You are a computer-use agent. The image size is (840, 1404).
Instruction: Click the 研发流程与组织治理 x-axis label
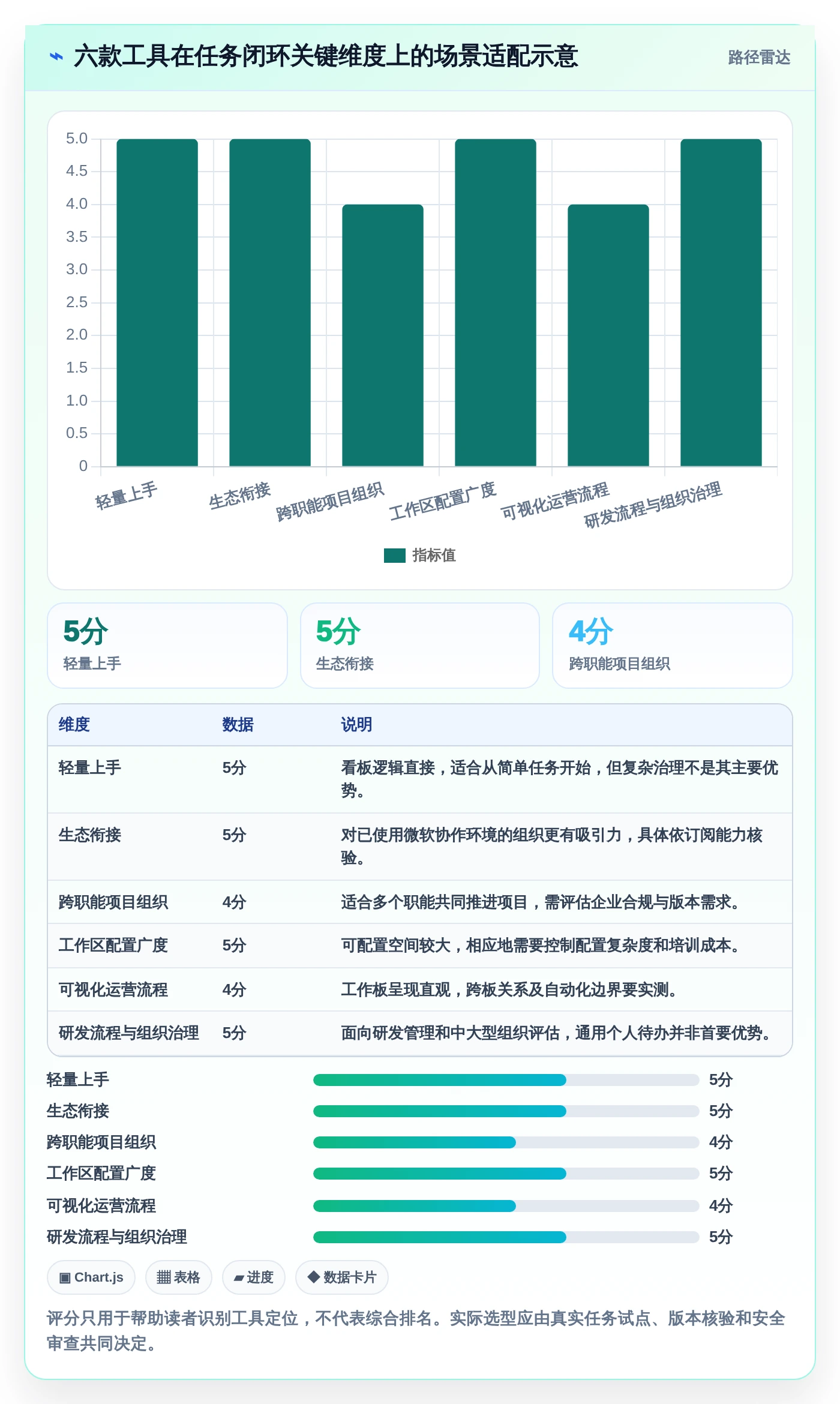coord(653,505)
